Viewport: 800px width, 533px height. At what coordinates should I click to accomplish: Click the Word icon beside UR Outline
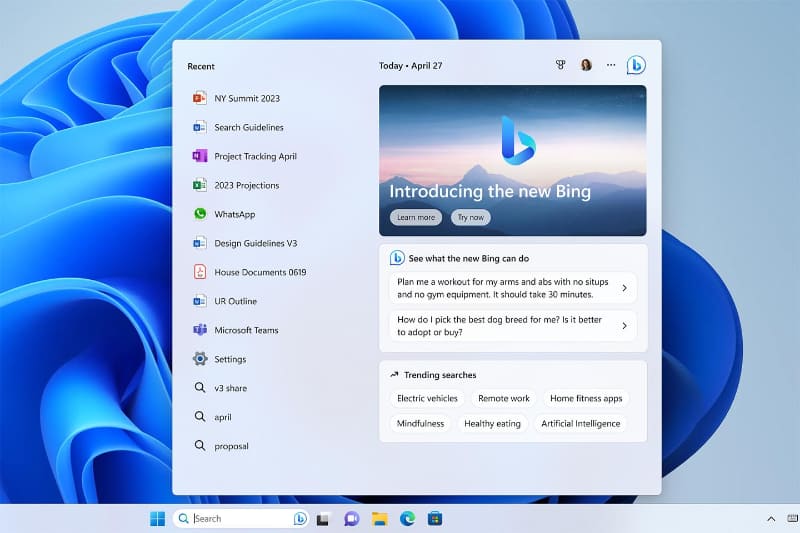pyautogui.click(x=199, y=301)
